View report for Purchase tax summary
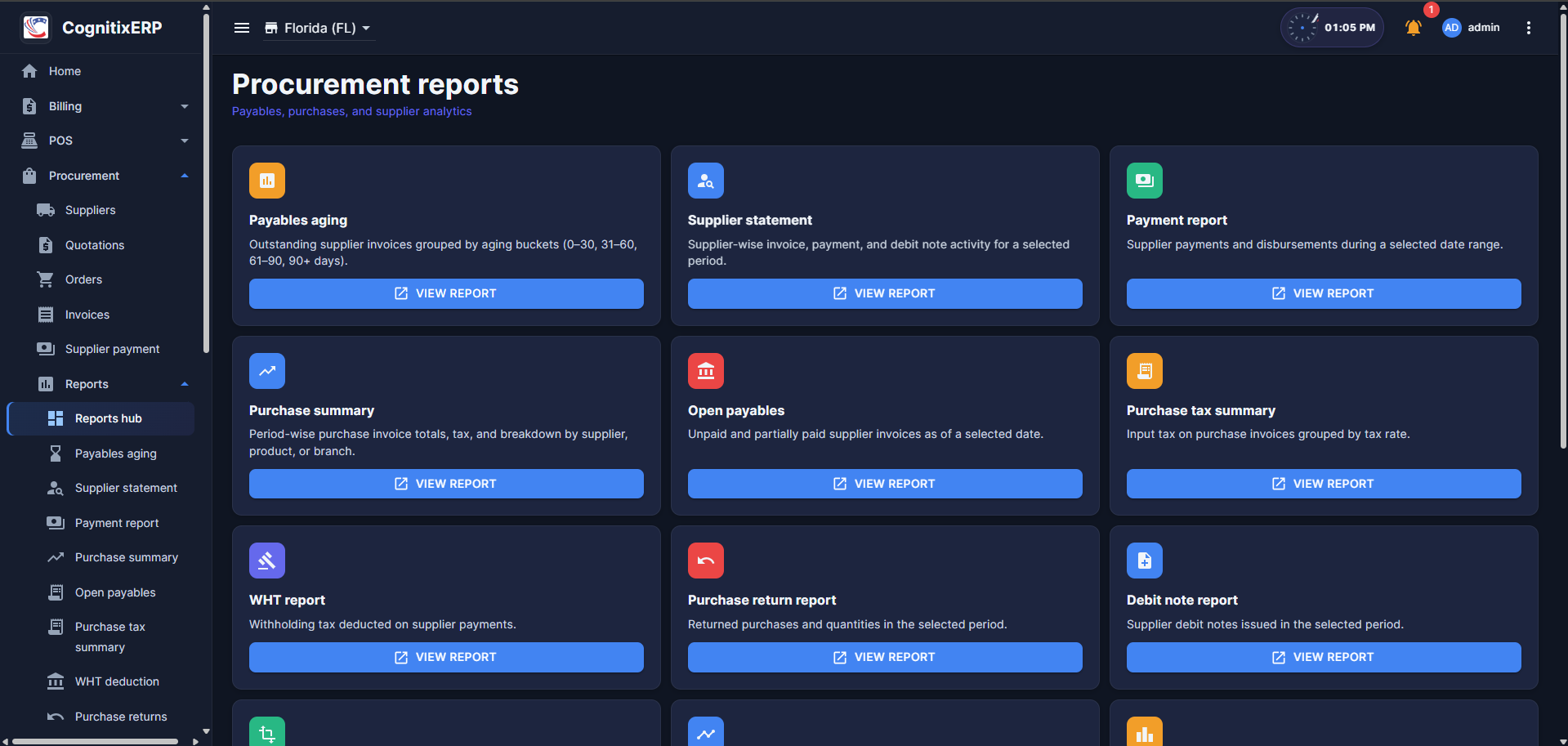Viewport: 1568px width, 746px height. click(1324, 484)
